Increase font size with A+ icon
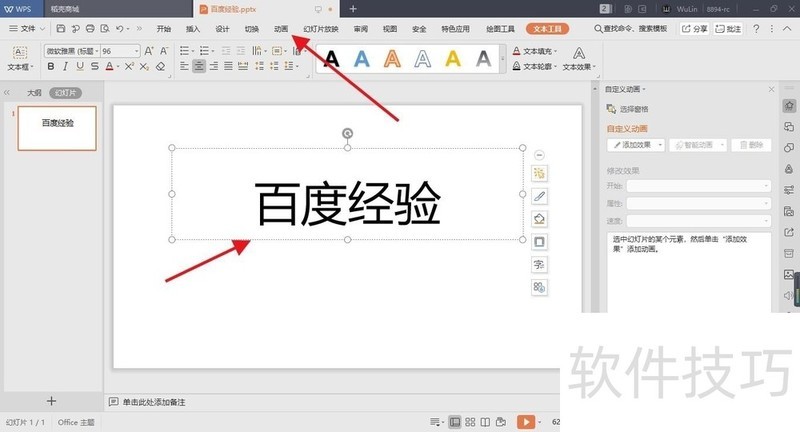 pos(149,51)
